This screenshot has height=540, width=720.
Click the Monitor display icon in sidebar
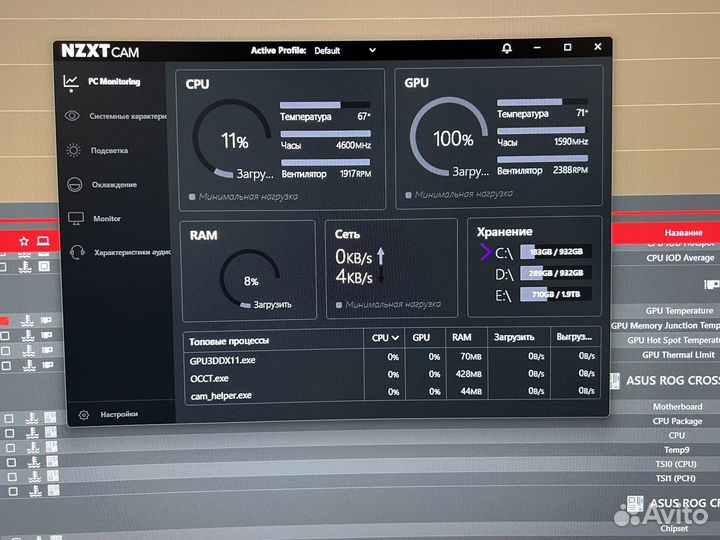[76, 218]
